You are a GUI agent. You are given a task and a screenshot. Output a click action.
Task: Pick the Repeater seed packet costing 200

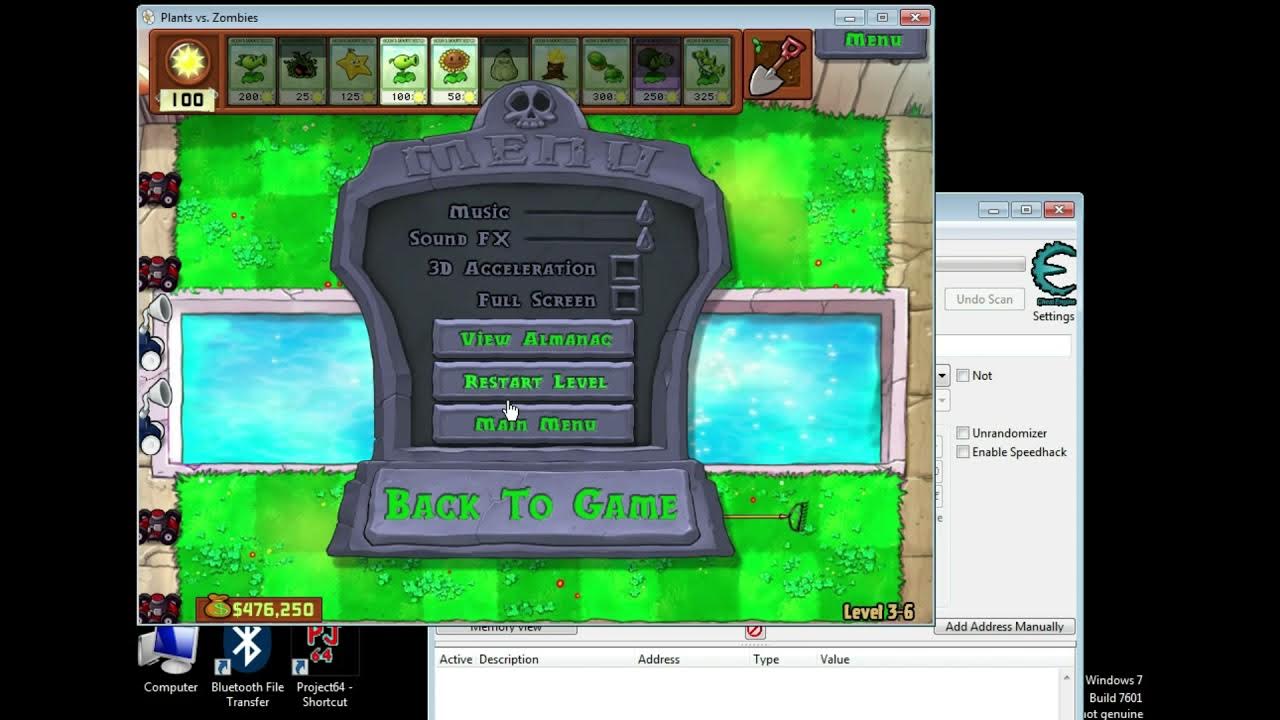pyautogui.click(x=251, y=71)
